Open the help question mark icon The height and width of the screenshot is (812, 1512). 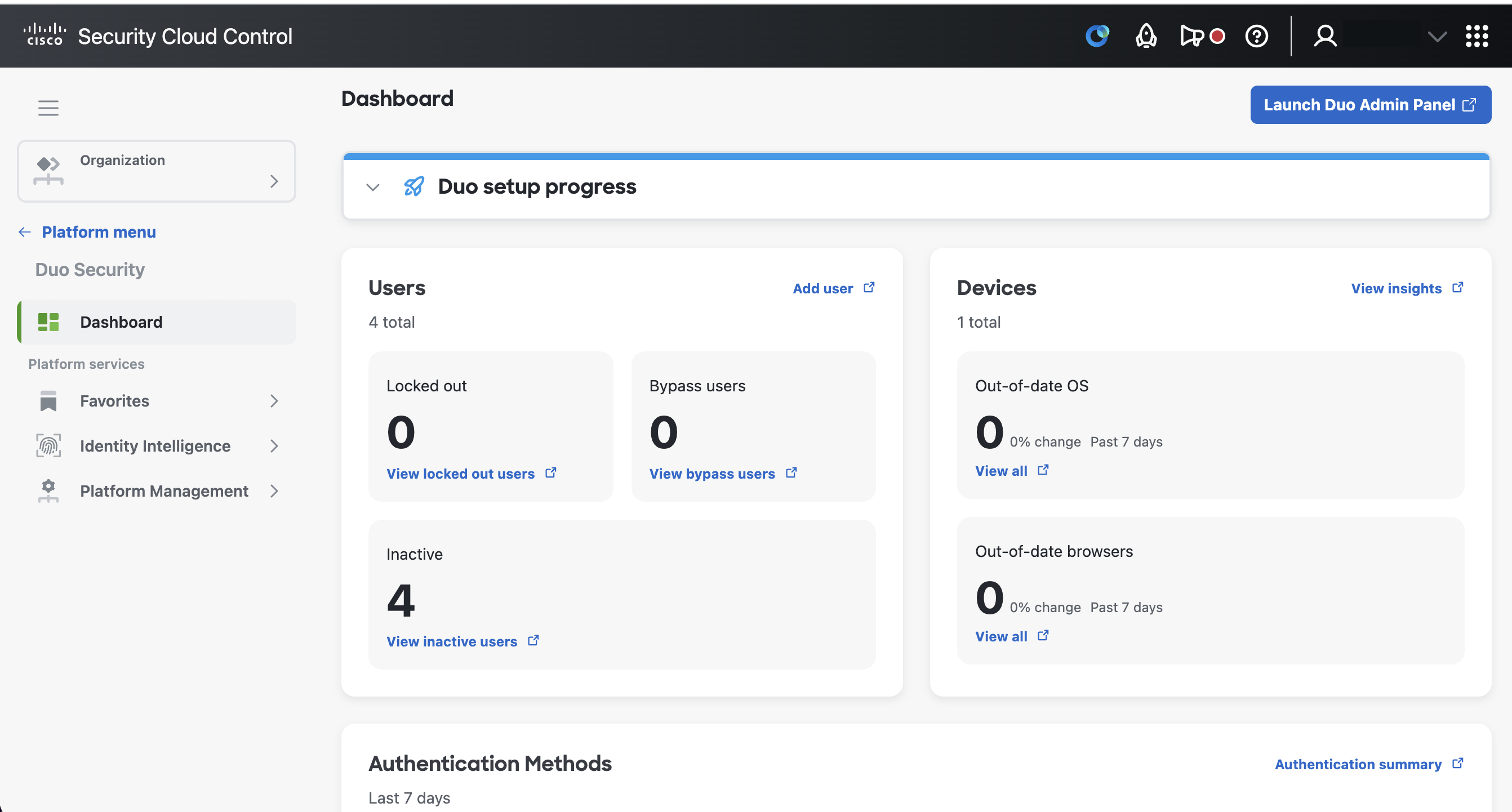[1257, 37]
